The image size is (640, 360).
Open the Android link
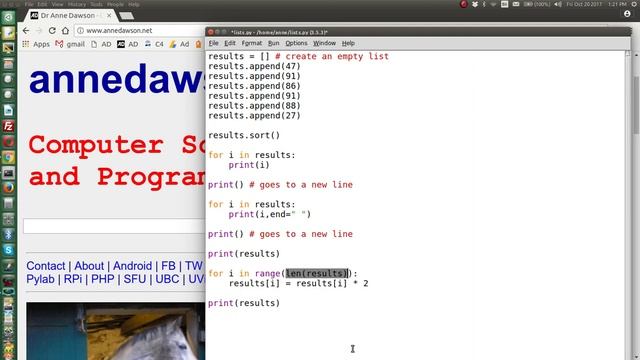click(132, 266)
